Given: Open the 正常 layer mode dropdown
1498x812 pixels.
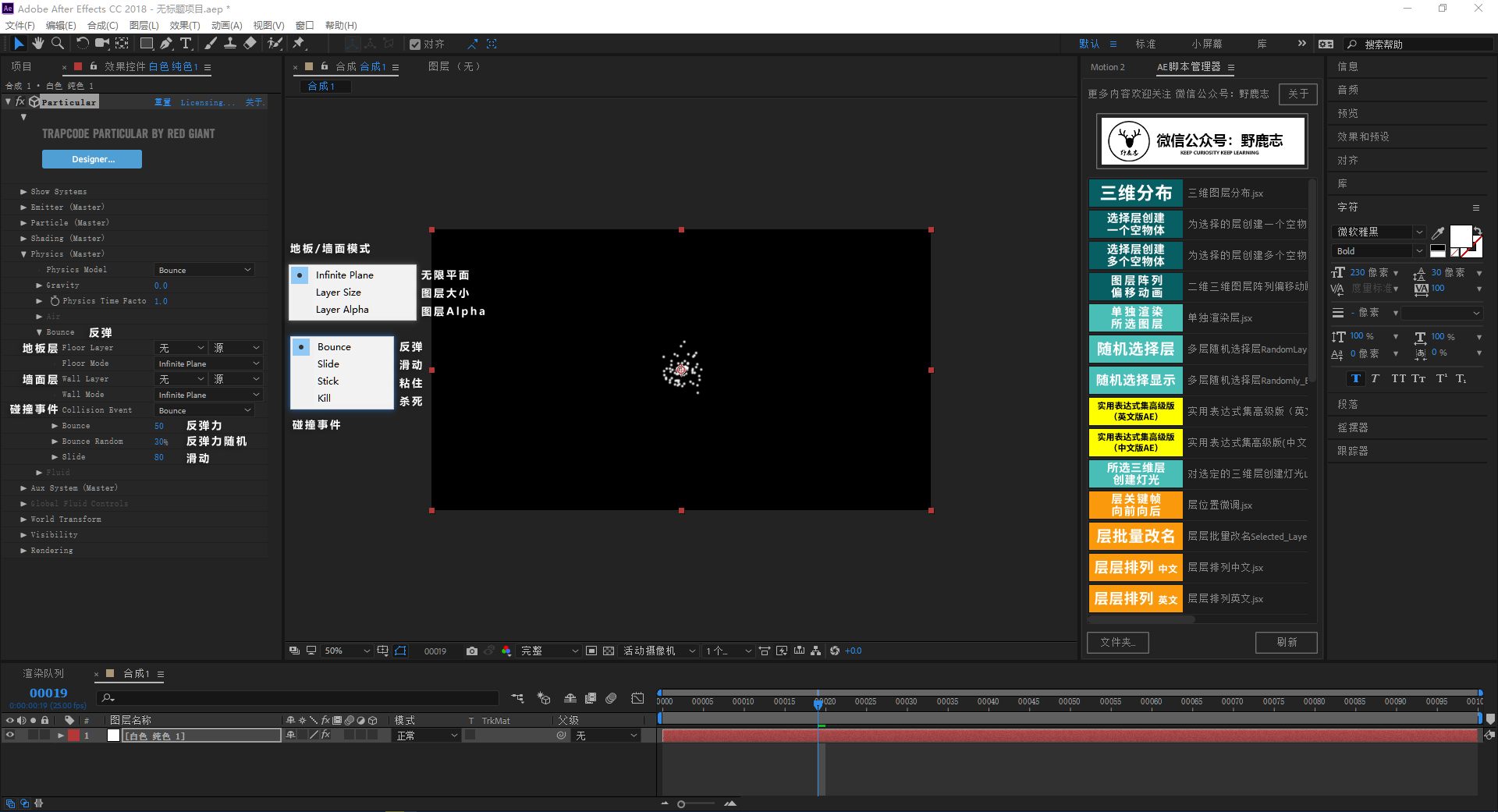Looking at the screenshot, I should pyautogui.click(x=426, y=736).
